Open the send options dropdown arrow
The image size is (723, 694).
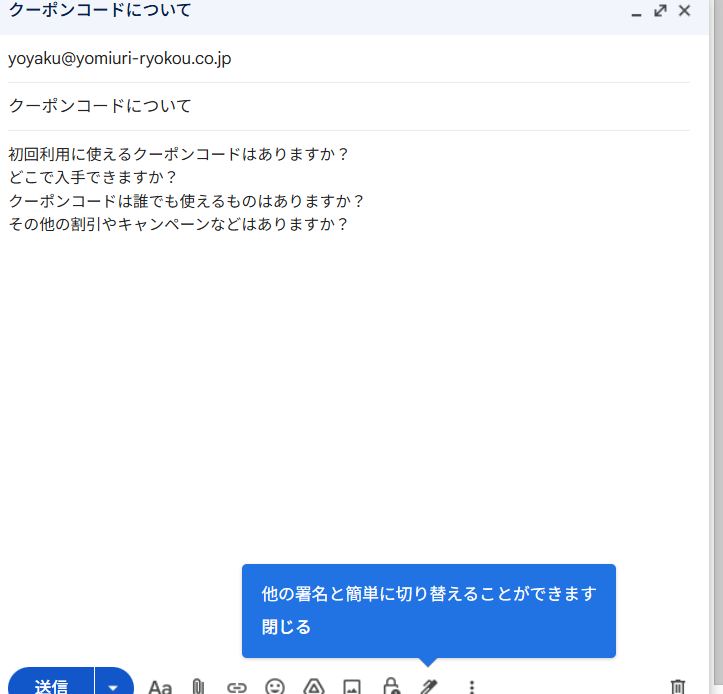(114, 683)
